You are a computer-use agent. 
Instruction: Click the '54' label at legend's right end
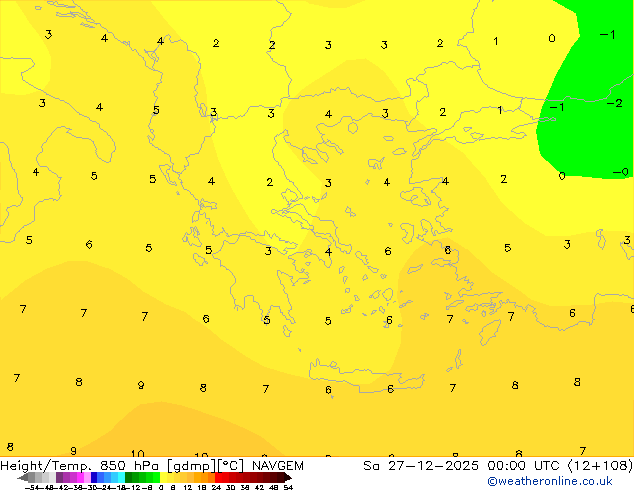pos(287,487)
